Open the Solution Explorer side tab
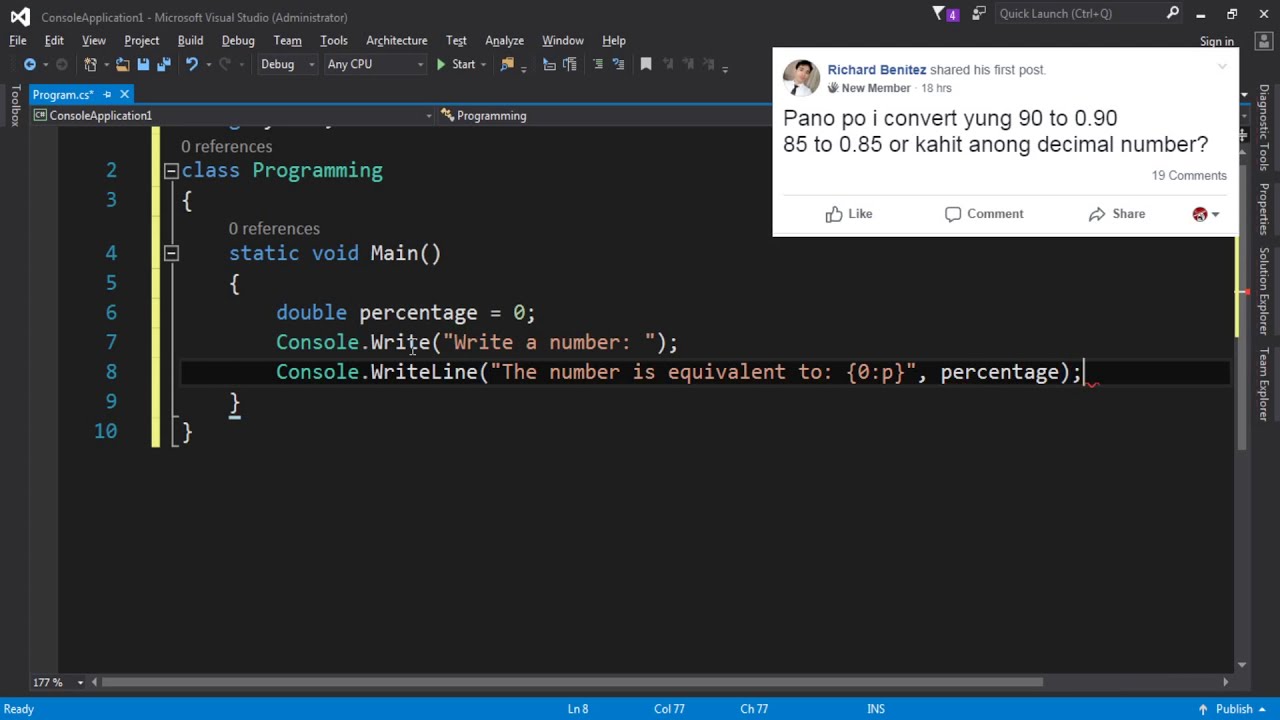Viewport: 1280px width, 720px height. pos(1264,291)
